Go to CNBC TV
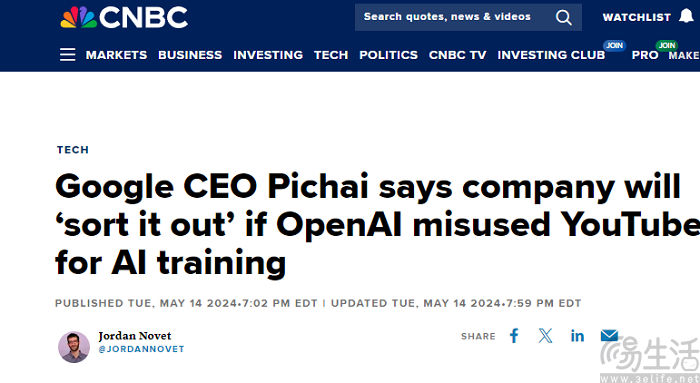 458,55
